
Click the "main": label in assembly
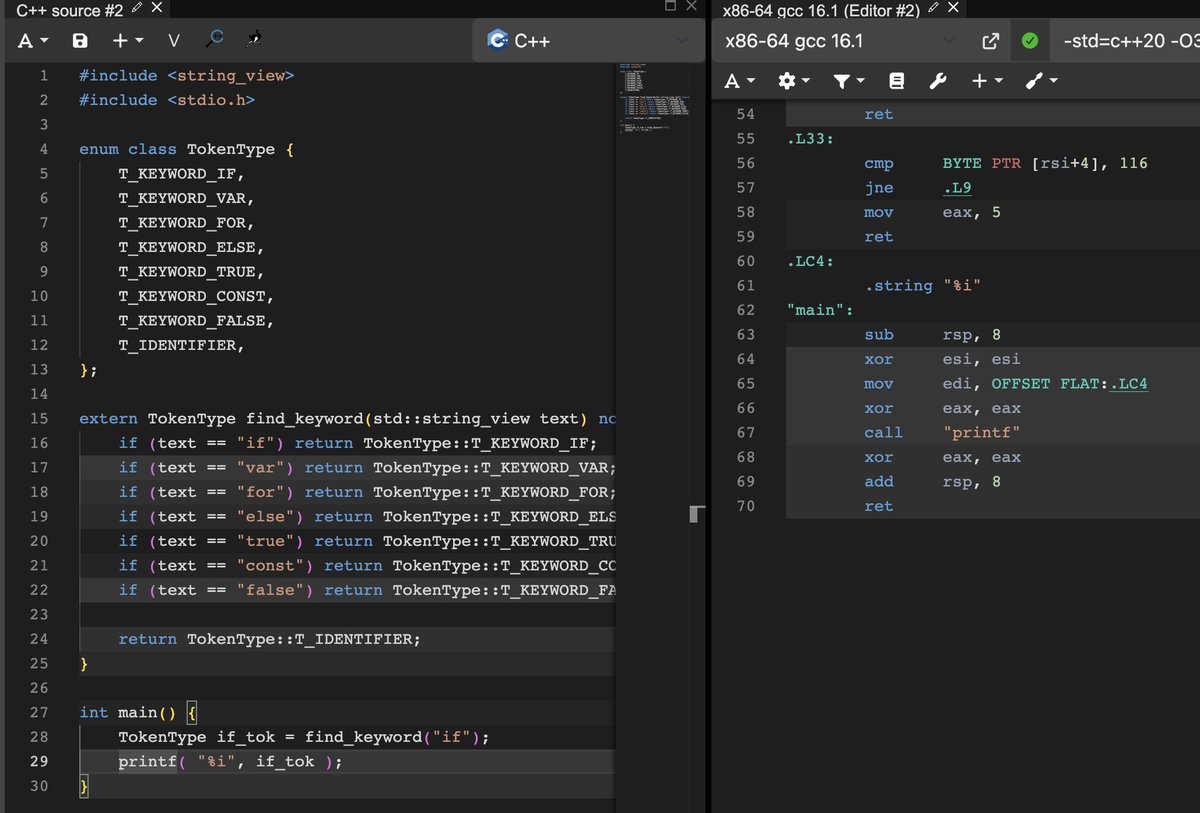pos(820,310)
